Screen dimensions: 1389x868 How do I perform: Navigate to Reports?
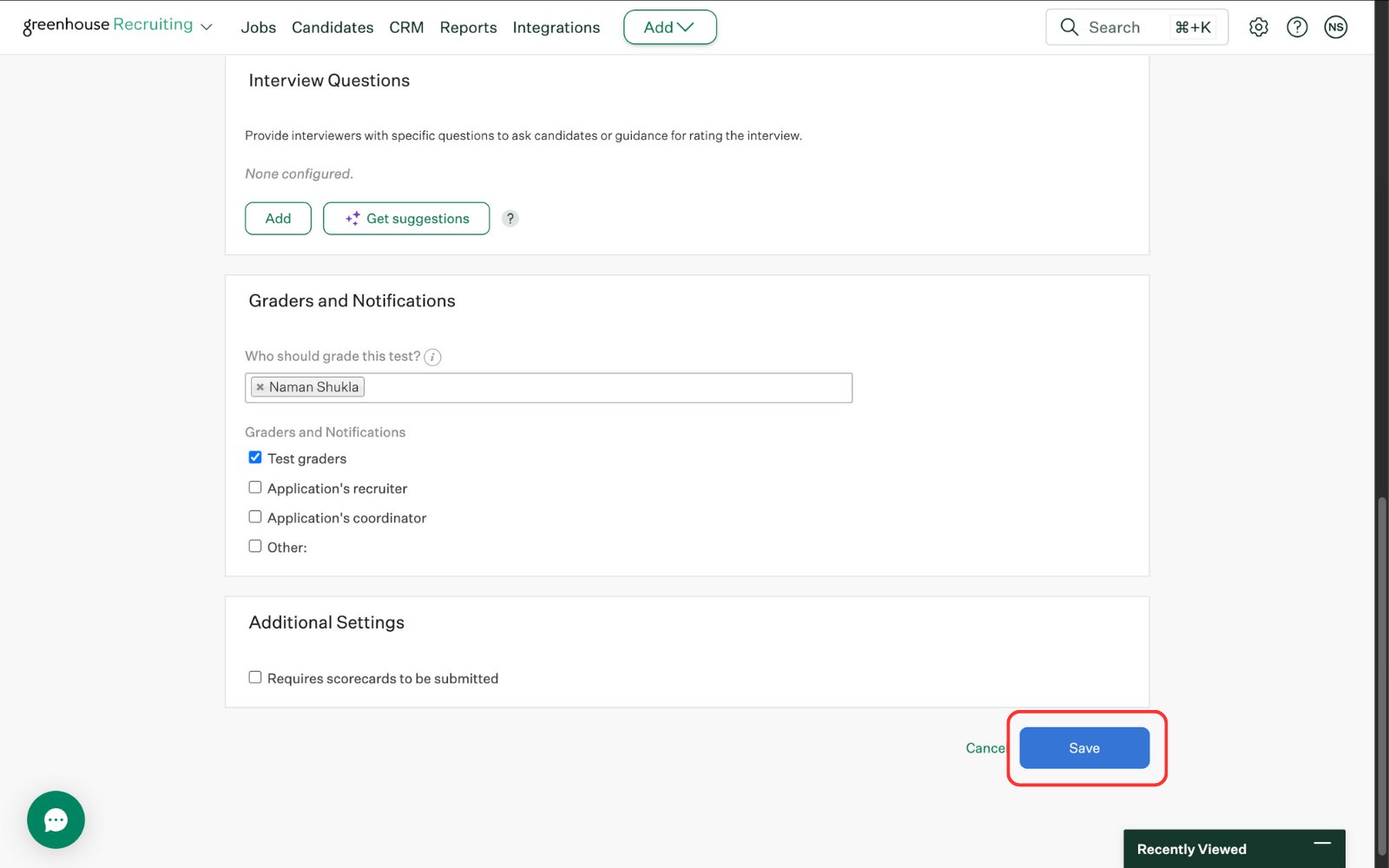pyautogui.click(x=468, y=27)
